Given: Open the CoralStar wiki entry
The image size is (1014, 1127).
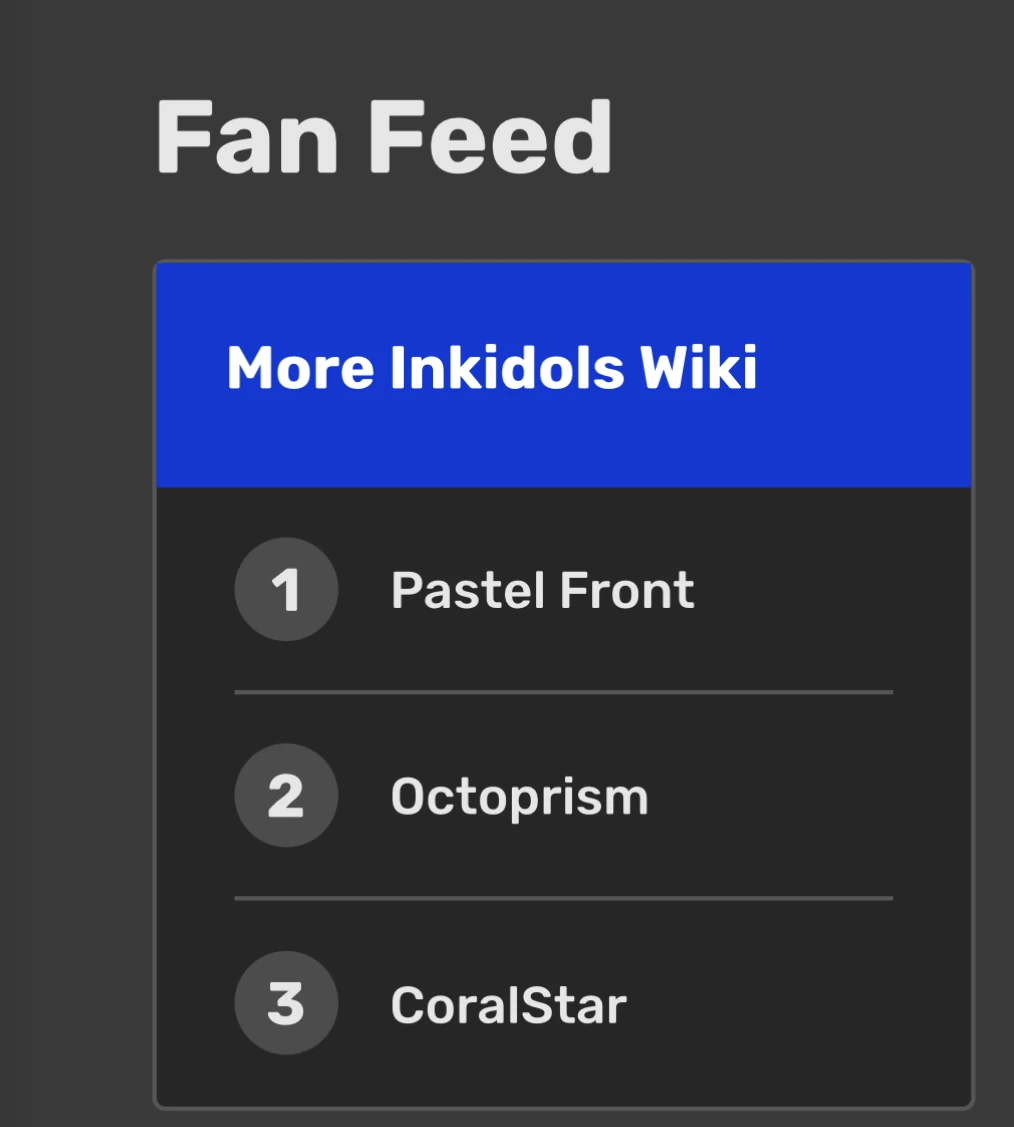Looking at the screenshot, I should tap(510, 1005).
